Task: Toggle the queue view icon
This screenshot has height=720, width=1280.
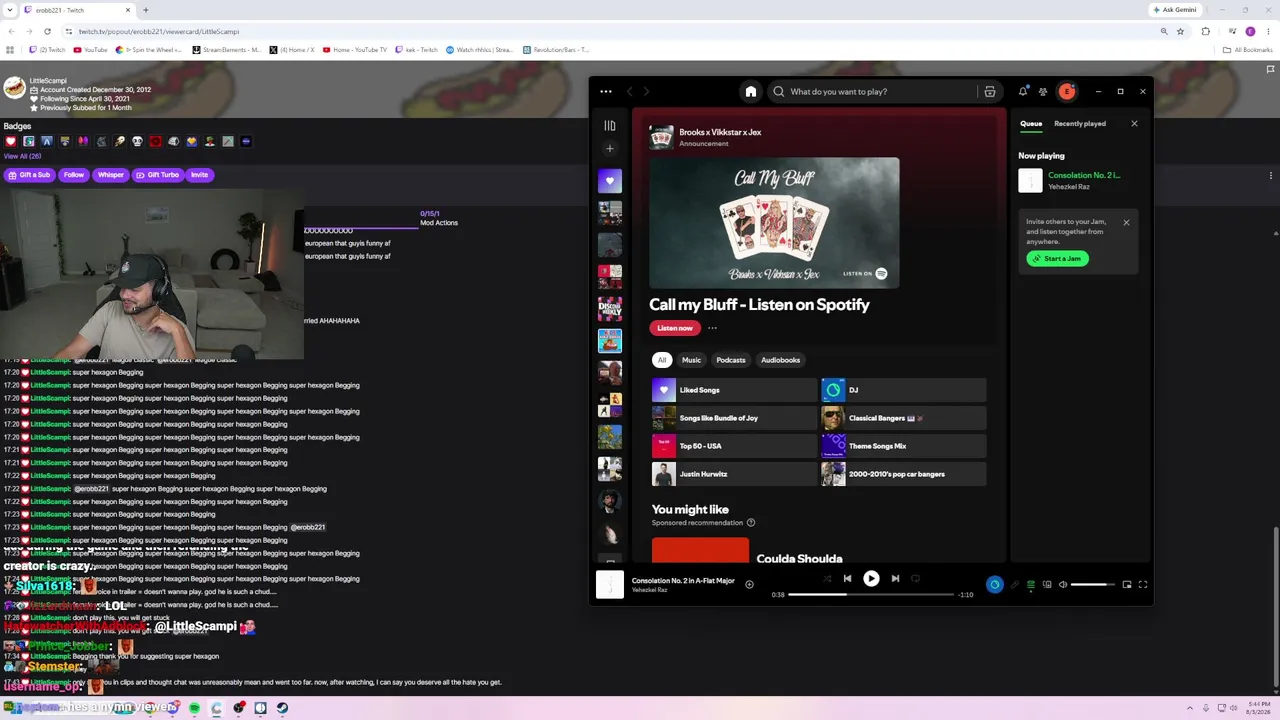Action: tap(1030, 584)
